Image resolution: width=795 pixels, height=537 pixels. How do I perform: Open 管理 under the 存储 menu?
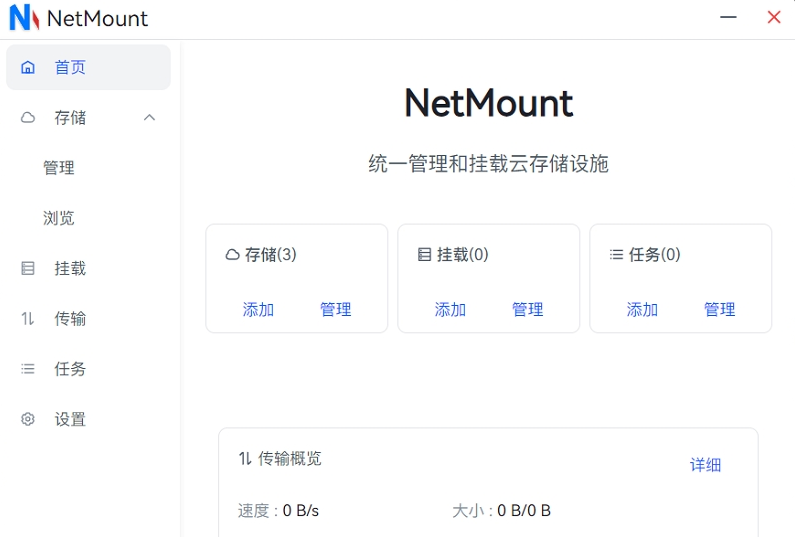click(59, 168)
